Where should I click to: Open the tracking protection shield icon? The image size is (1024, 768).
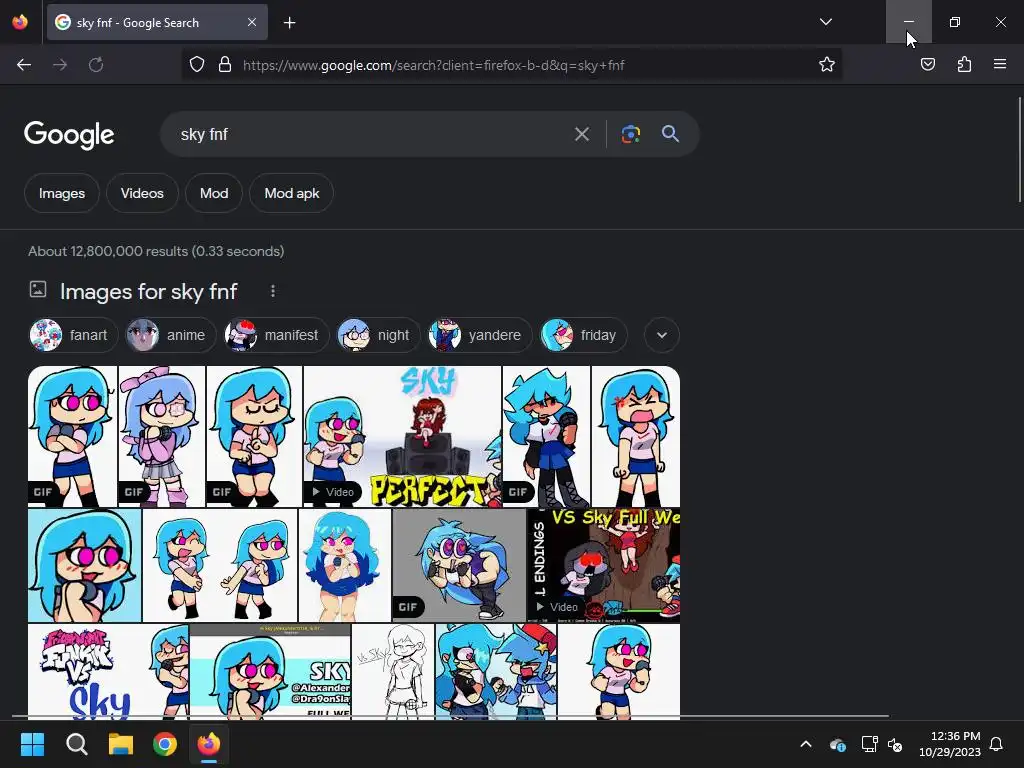(x=197, y=65)
